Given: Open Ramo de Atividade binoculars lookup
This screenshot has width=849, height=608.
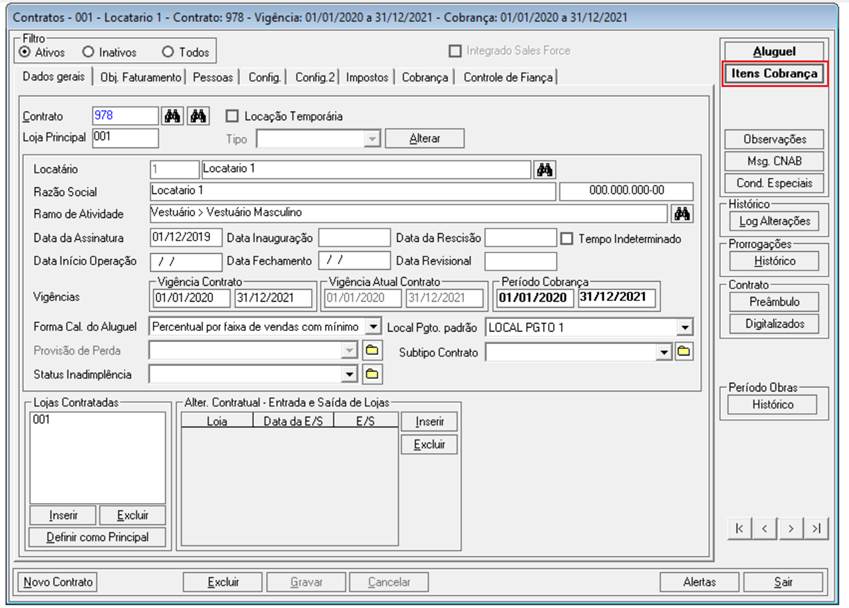Looking at the screenshot, I should coord(682,214).
